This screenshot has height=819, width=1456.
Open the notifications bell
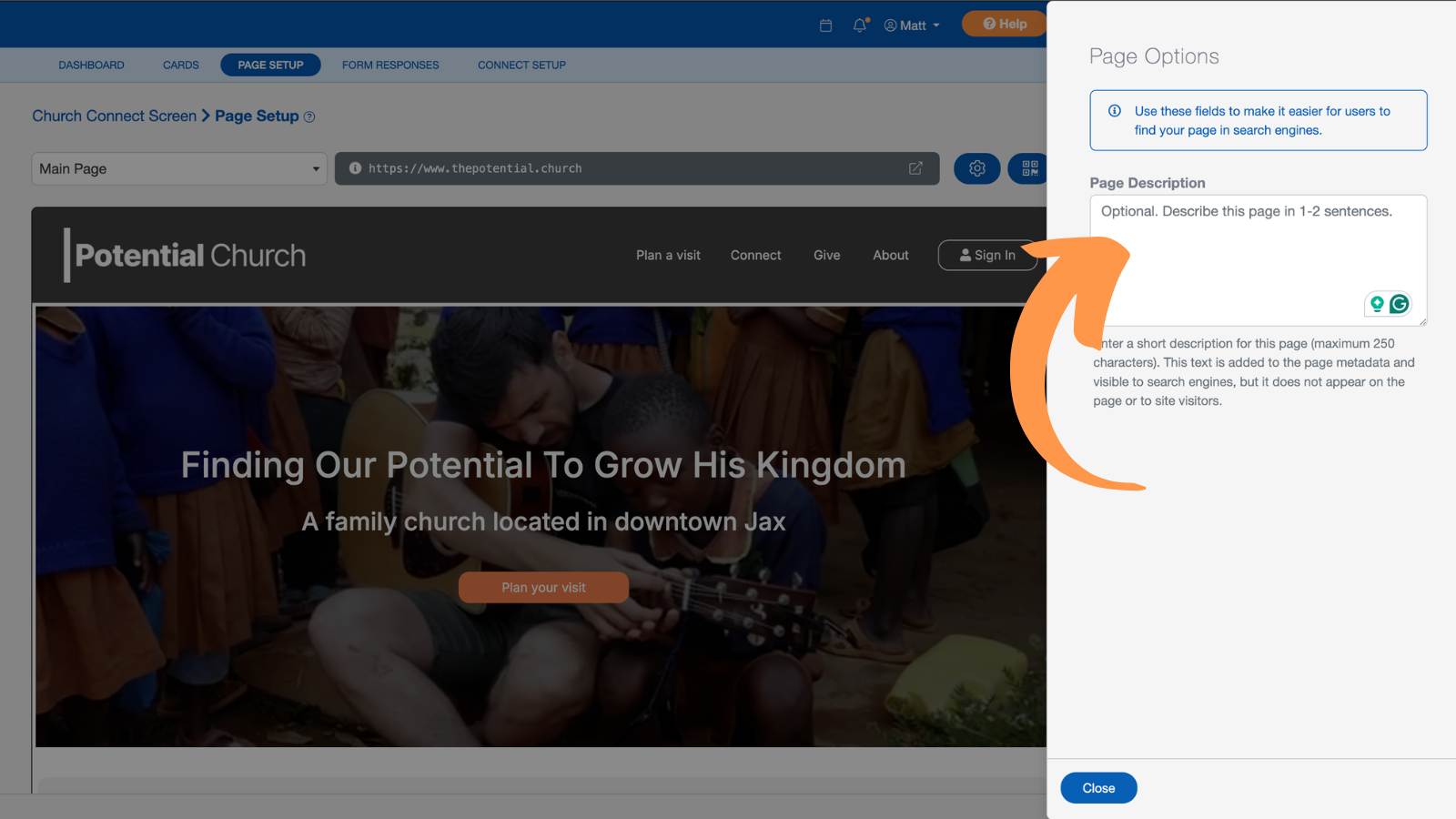(x=860, y=25)
